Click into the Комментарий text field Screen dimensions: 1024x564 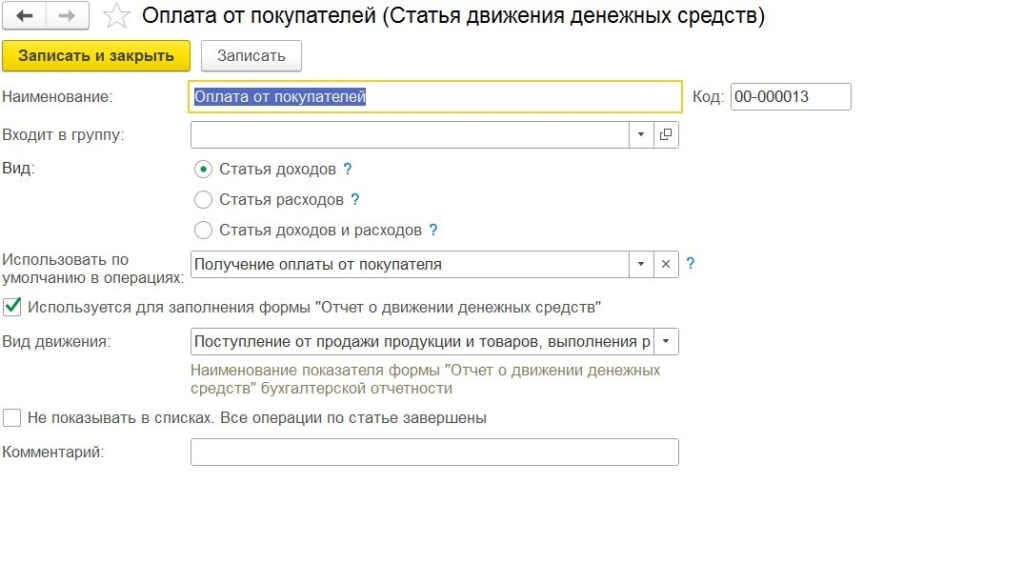[434, 452]
